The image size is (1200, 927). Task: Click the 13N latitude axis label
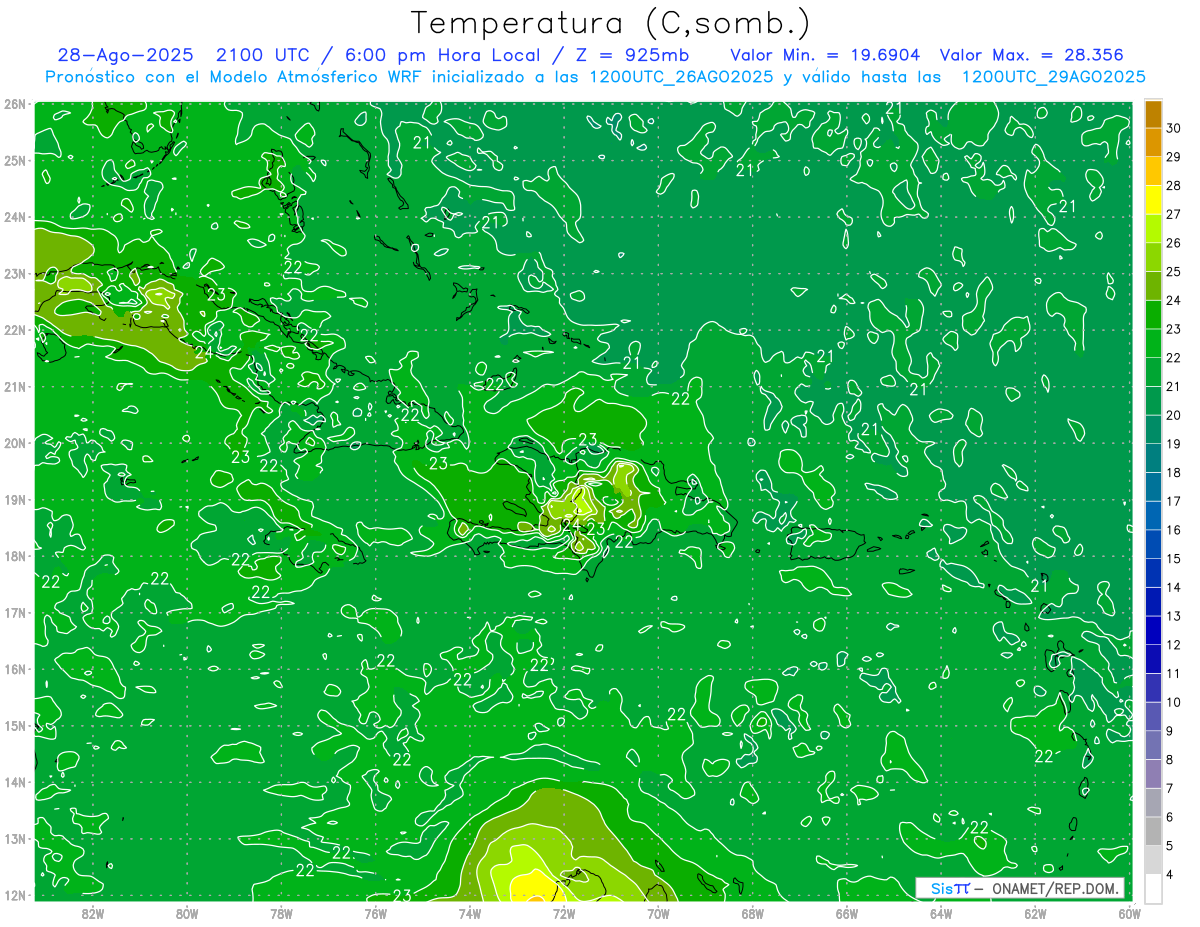[14, 838]
